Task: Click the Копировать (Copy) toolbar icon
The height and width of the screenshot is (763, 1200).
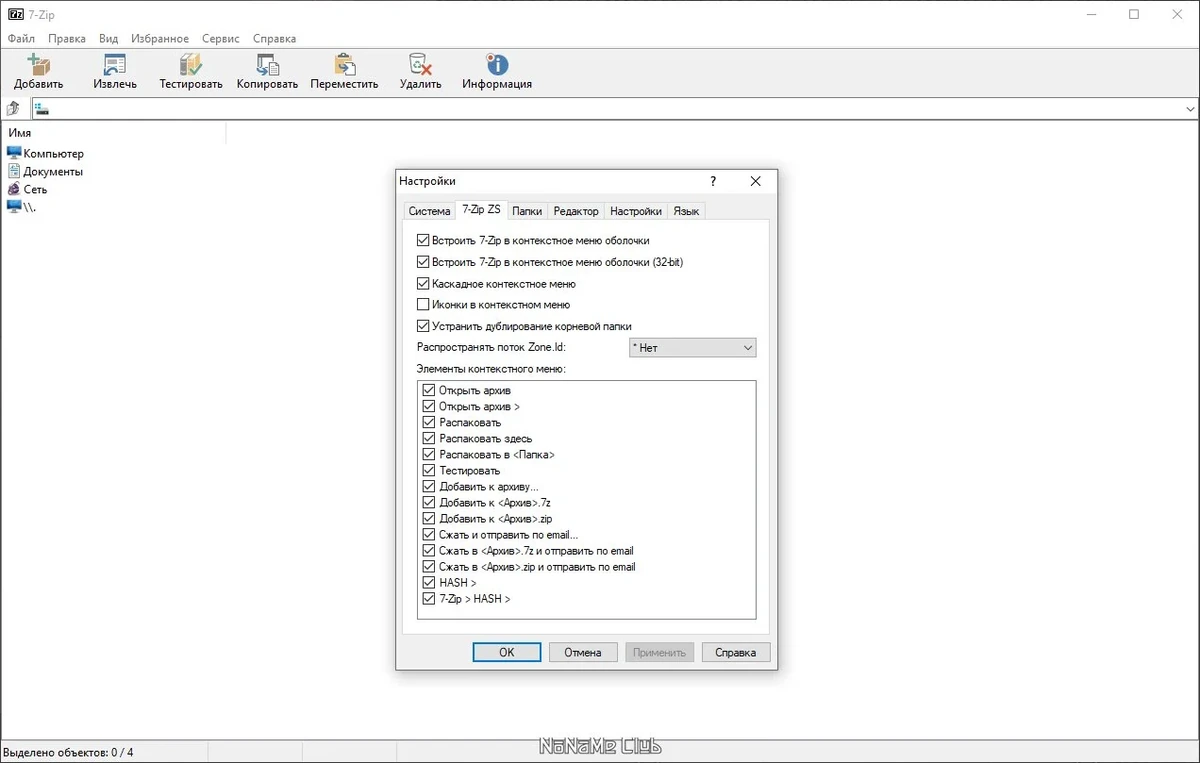Action: [267, 65]
